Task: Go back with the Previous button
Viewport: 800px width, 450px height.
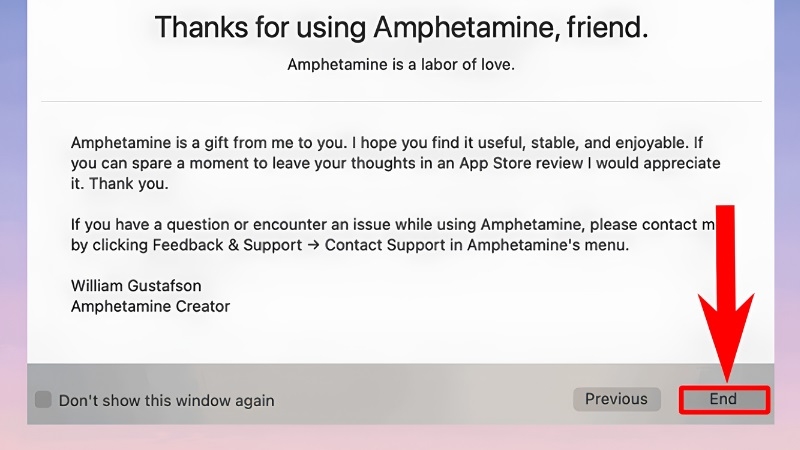Action: [x=616, y=399]
